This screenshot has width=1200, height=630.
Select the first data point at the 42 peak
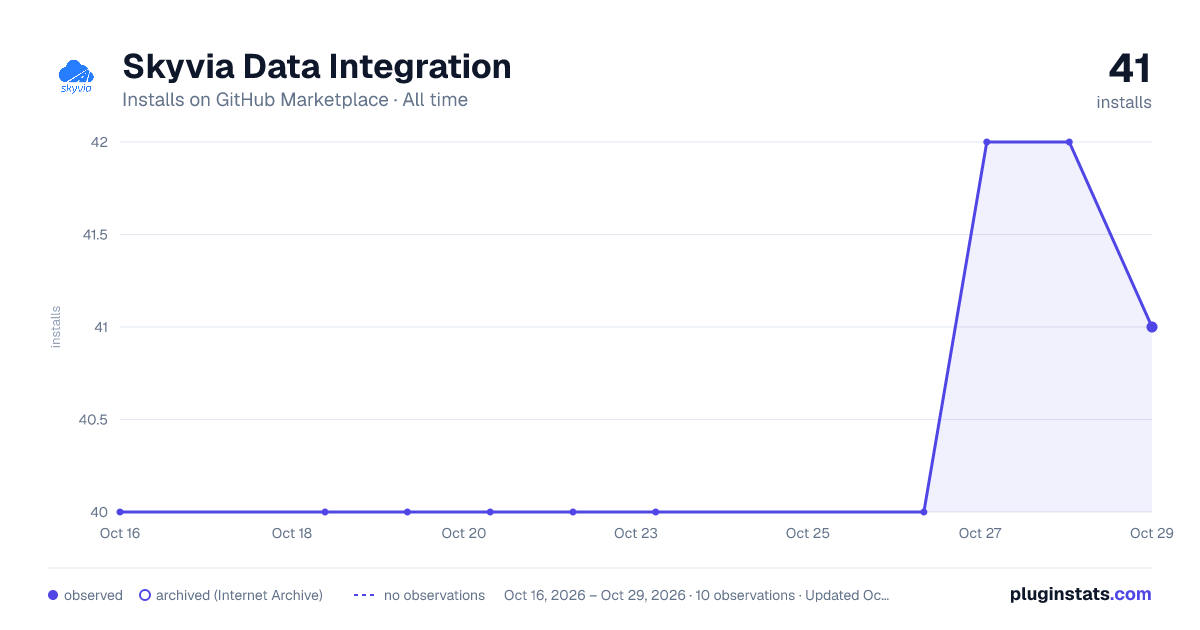[x=987, y=142]
